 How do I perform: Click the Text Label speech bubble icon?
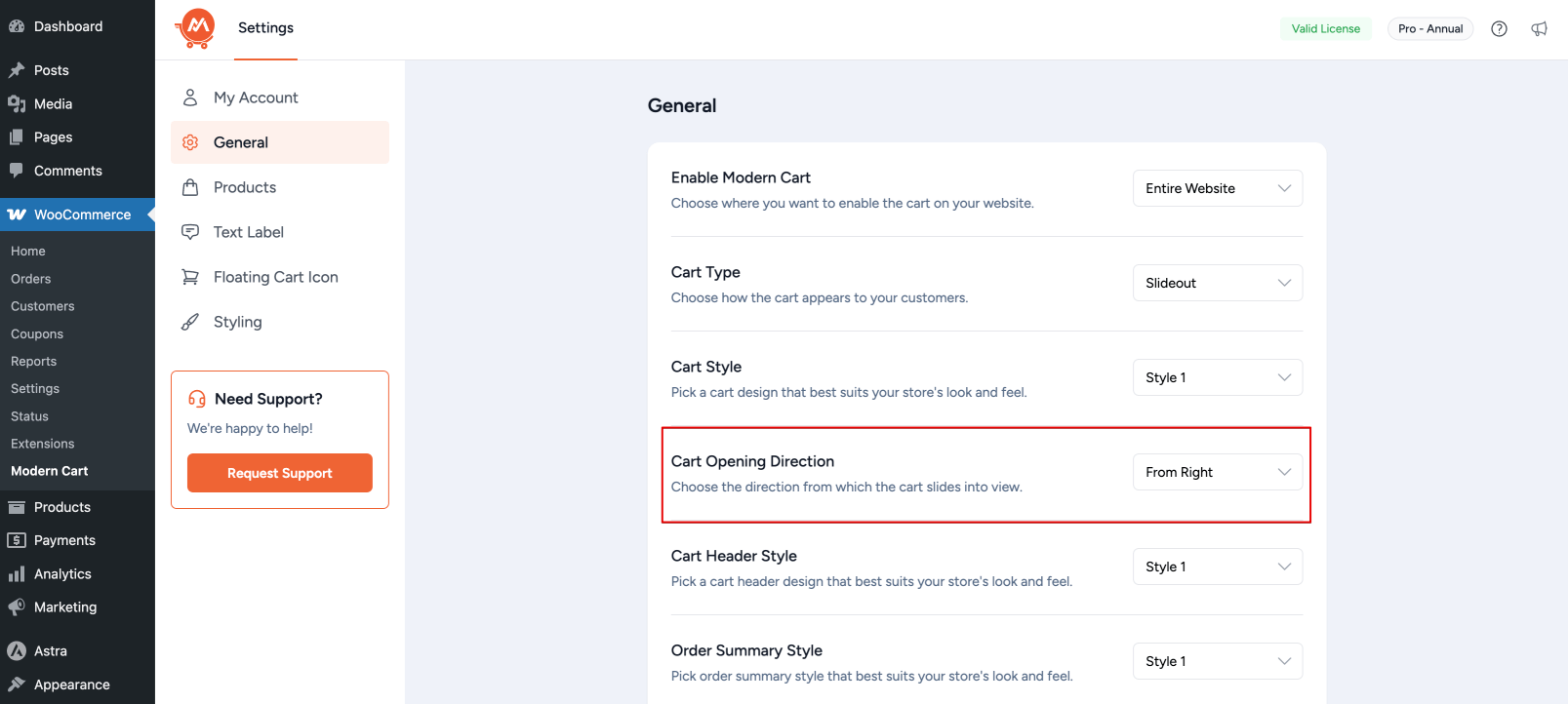pyautogui.click(x=190, y=232)
